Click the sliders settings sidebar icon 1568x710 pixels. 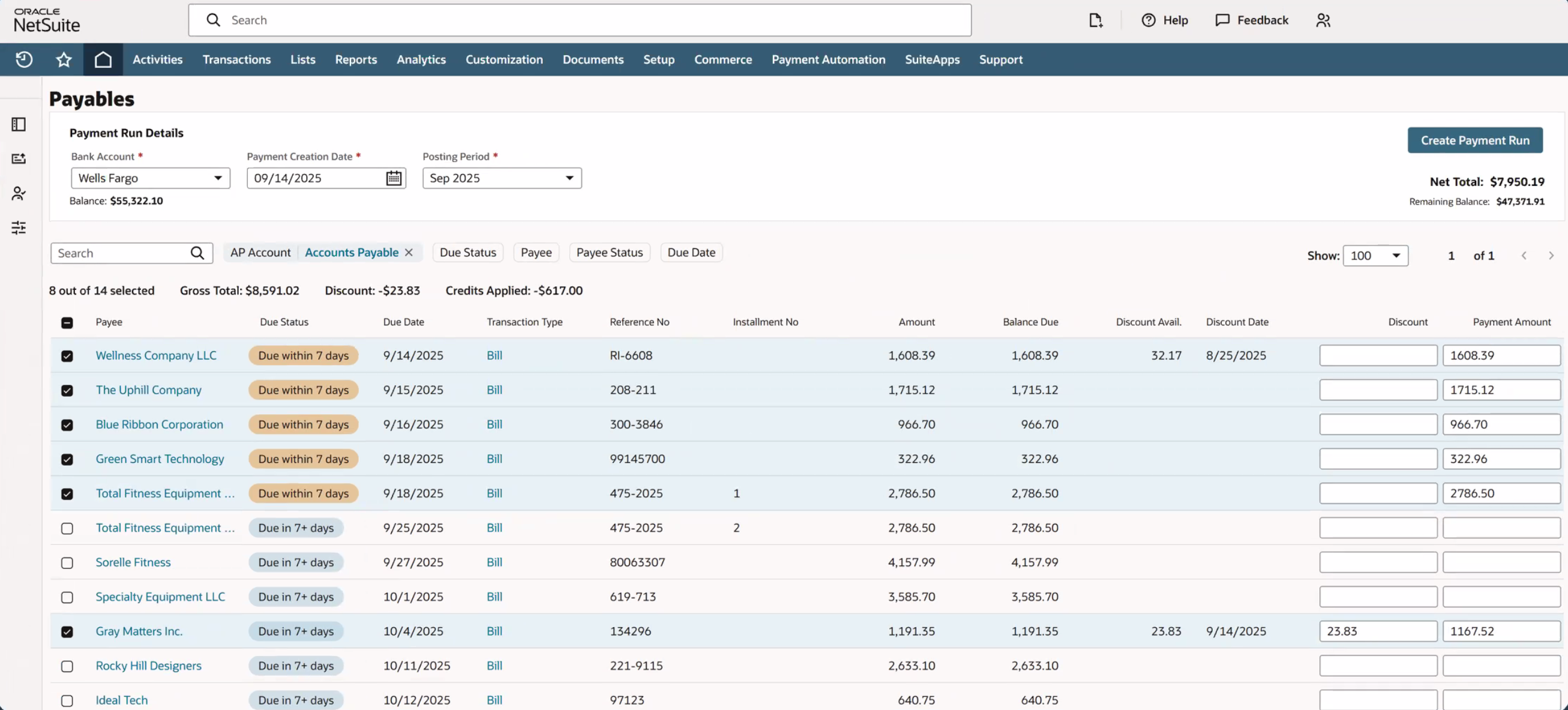click(x=19, y=227)
